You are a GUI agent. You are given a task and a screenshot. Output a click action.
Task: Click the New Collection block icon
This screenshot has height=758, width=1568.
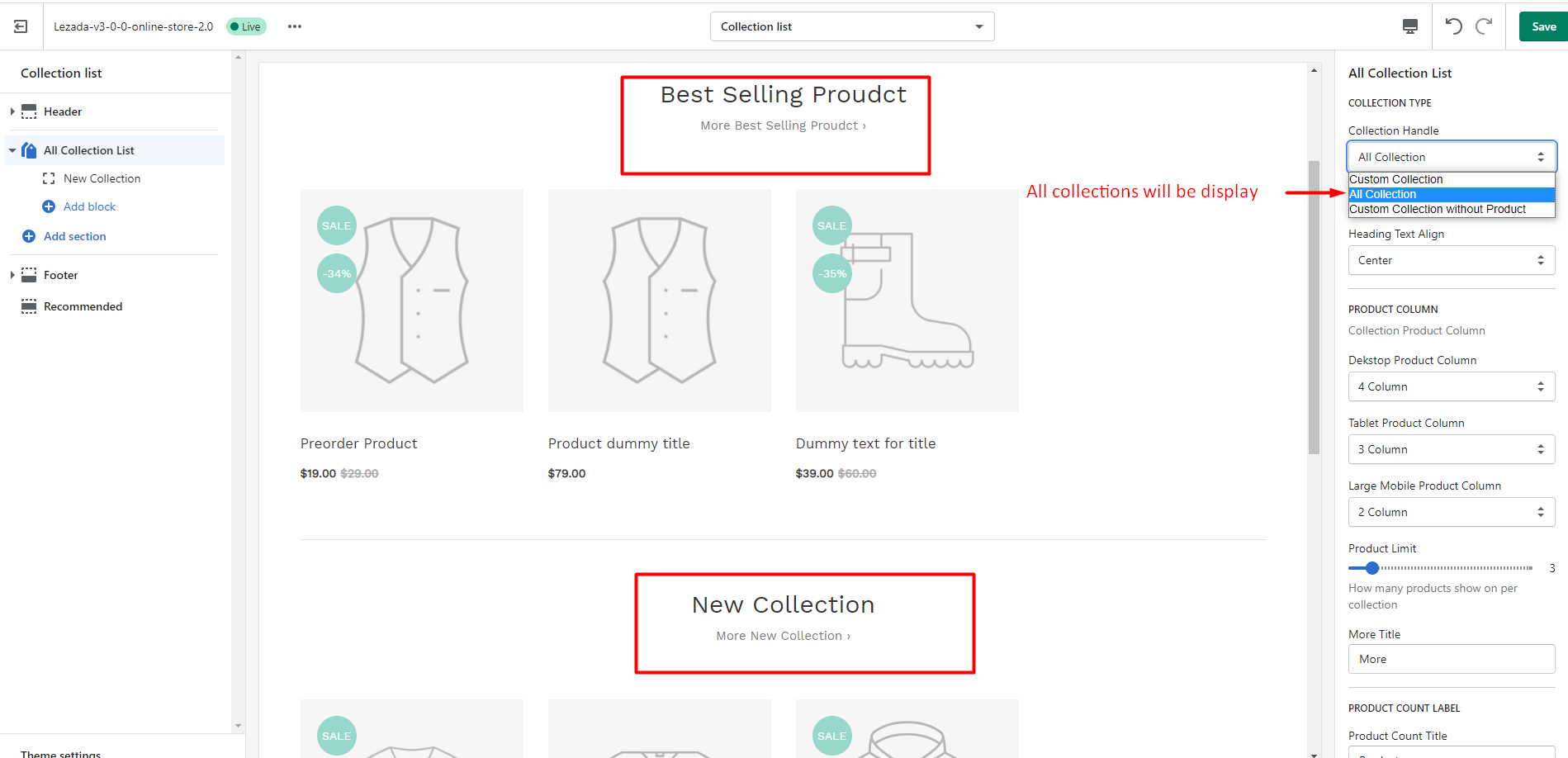coord(49,178)
